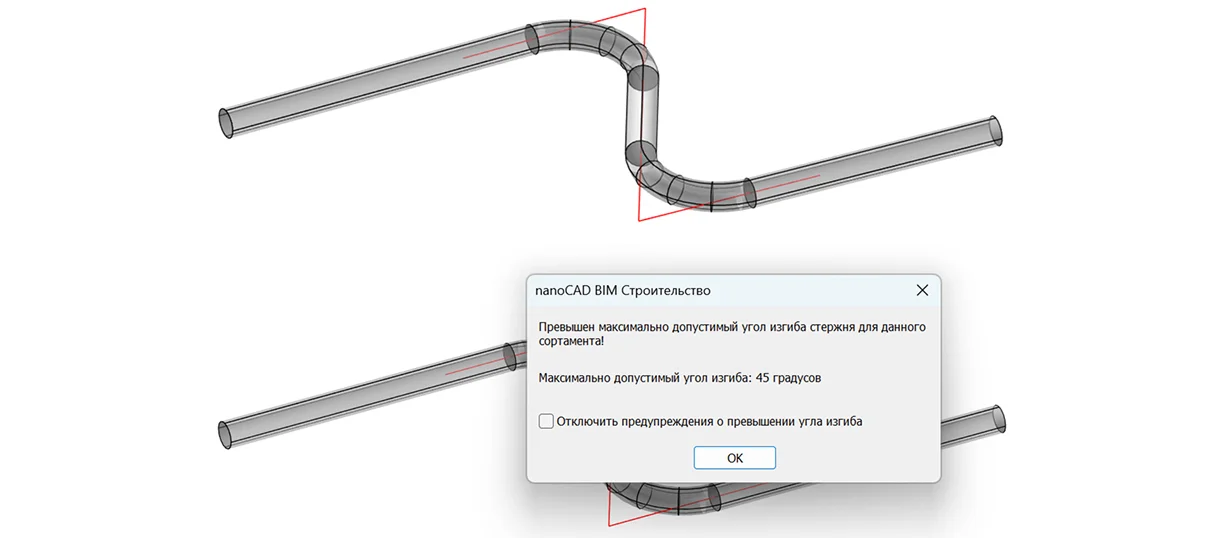Close the nanoCAD BIM Строительство dialog
The image size is (1224, 538).
pos(922,290)
